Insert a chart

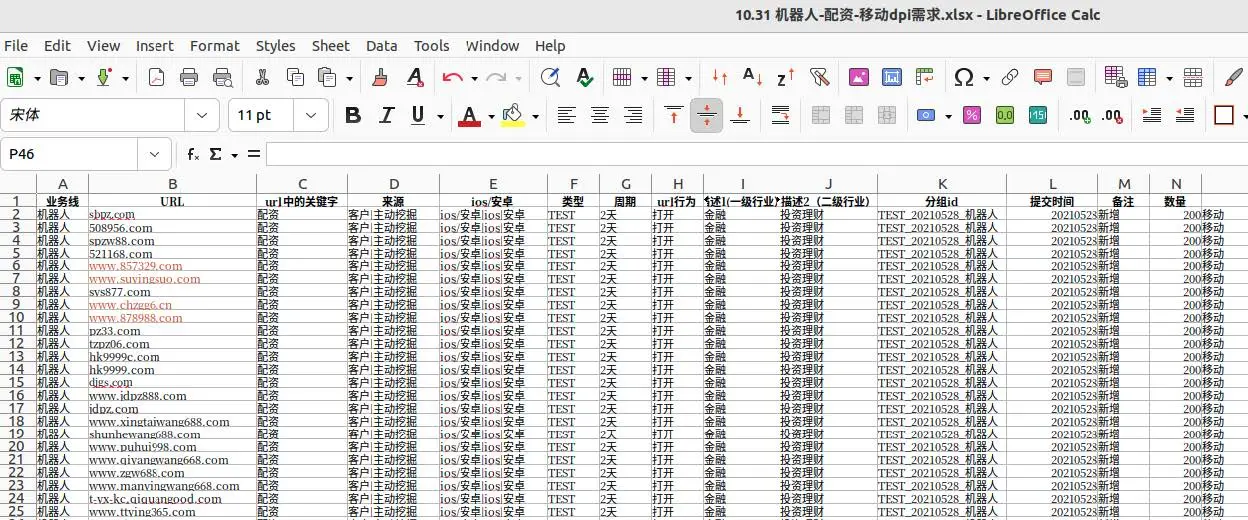point(892,77)
